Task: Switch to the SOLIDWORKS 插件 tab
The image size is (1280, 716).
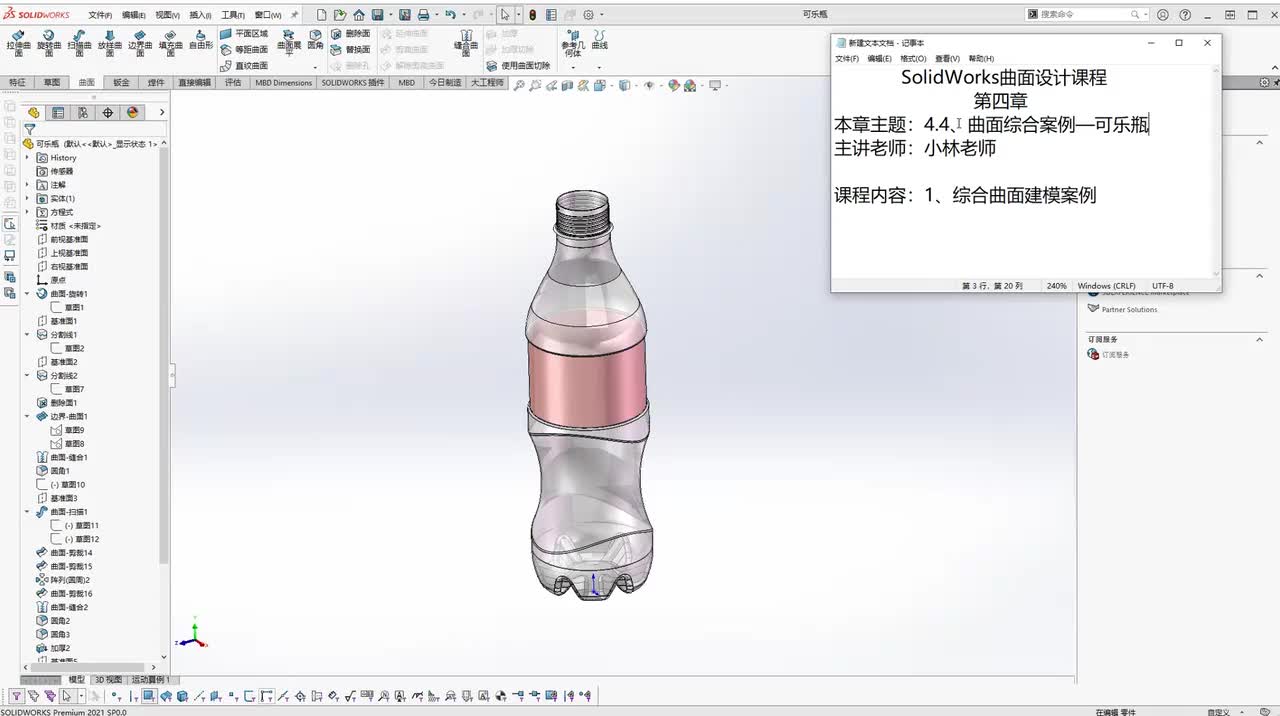Action: coord(353,83)
